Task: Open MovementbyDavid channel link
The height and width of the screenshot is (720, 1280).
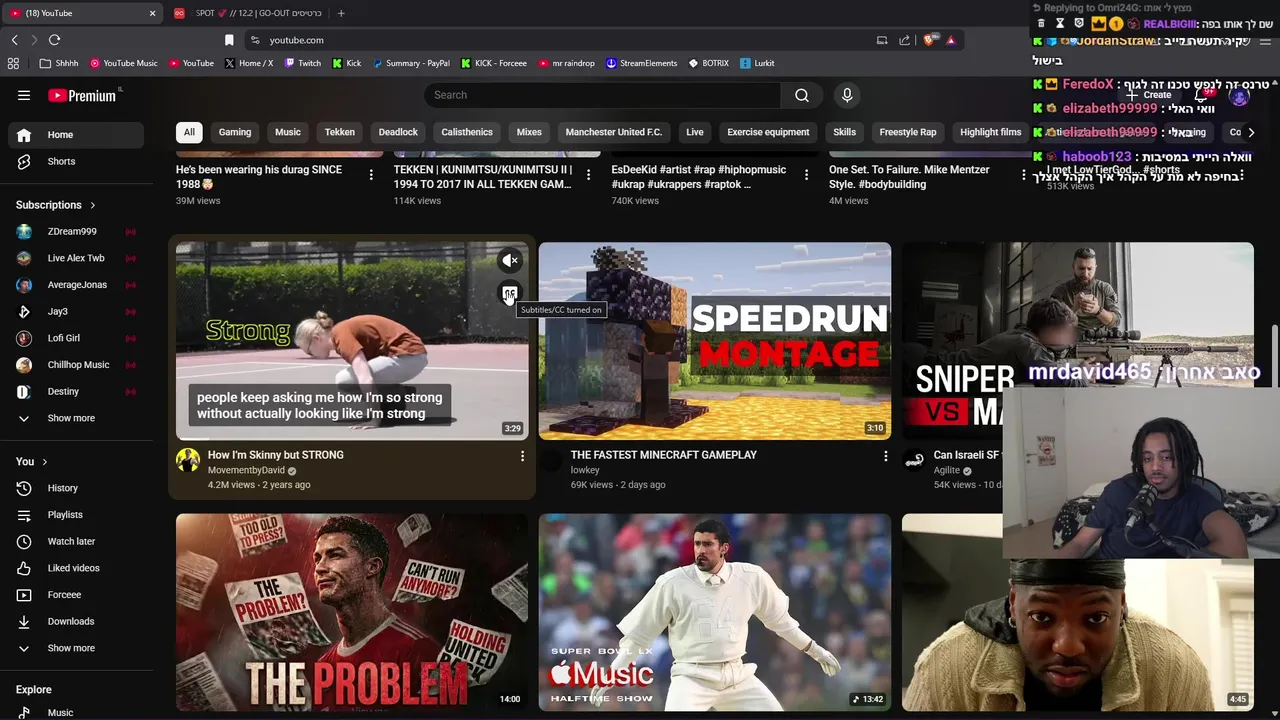Action: coord(246,470)
